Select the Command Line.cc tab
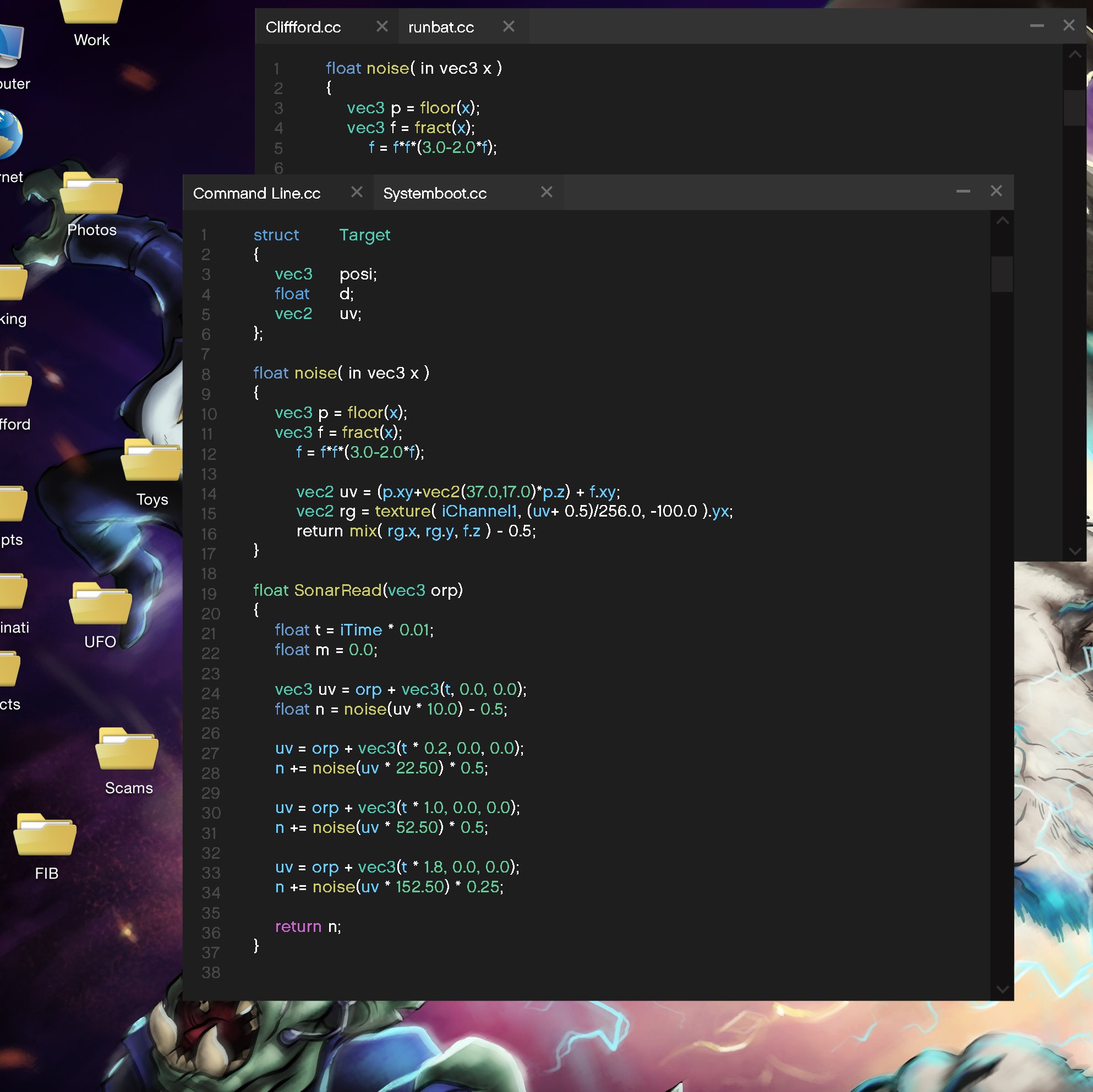This screenshot has height=1092, width=1093. (257, 193)
